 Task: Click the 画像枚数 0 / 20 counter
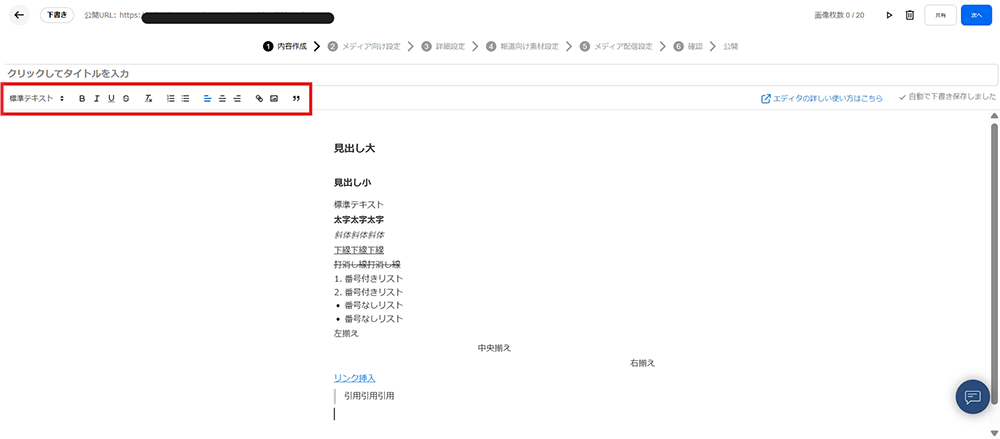[x=839, y=15]
